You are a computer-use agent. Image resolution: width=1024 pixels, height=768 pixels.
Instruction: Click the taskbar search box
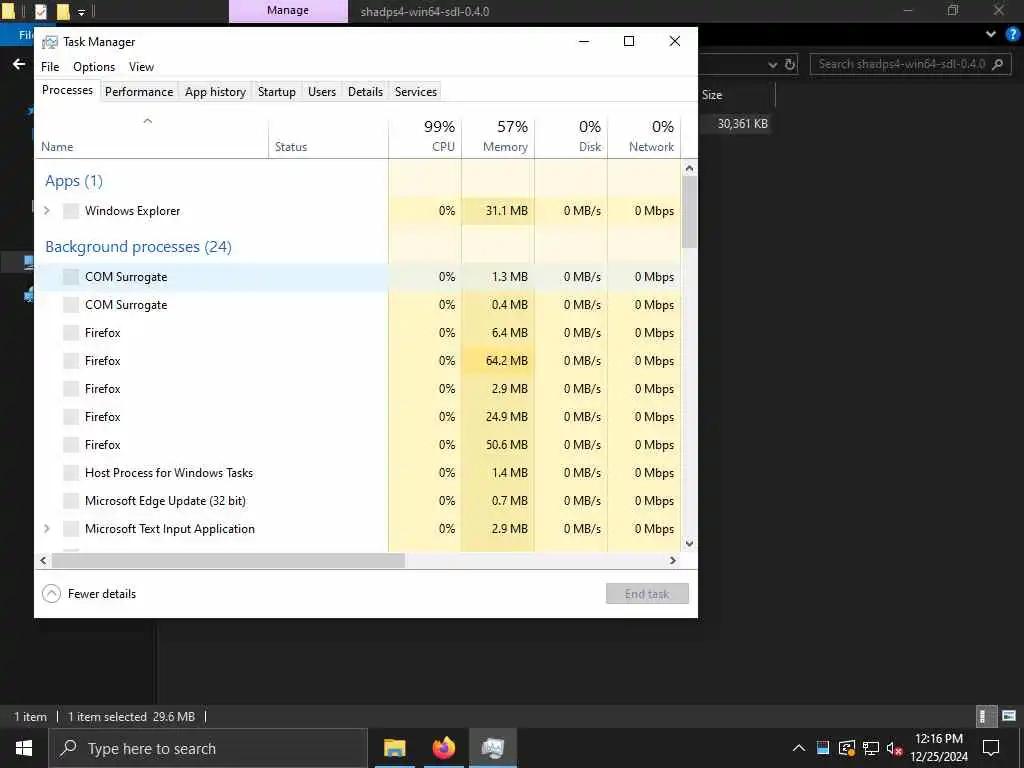click(208, 748)
